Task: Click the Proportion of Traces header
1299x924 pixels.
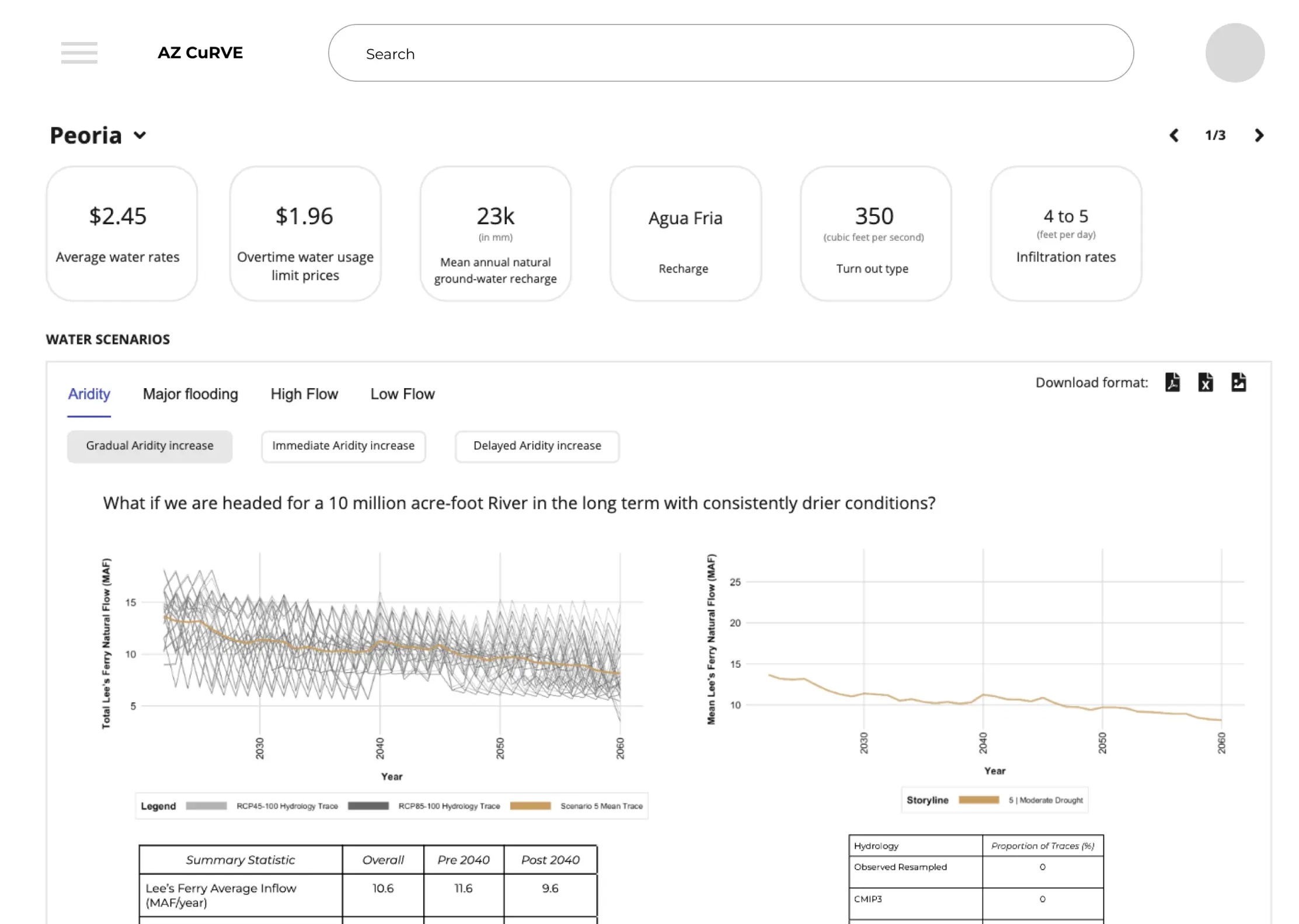Action: pos(1043,846)
